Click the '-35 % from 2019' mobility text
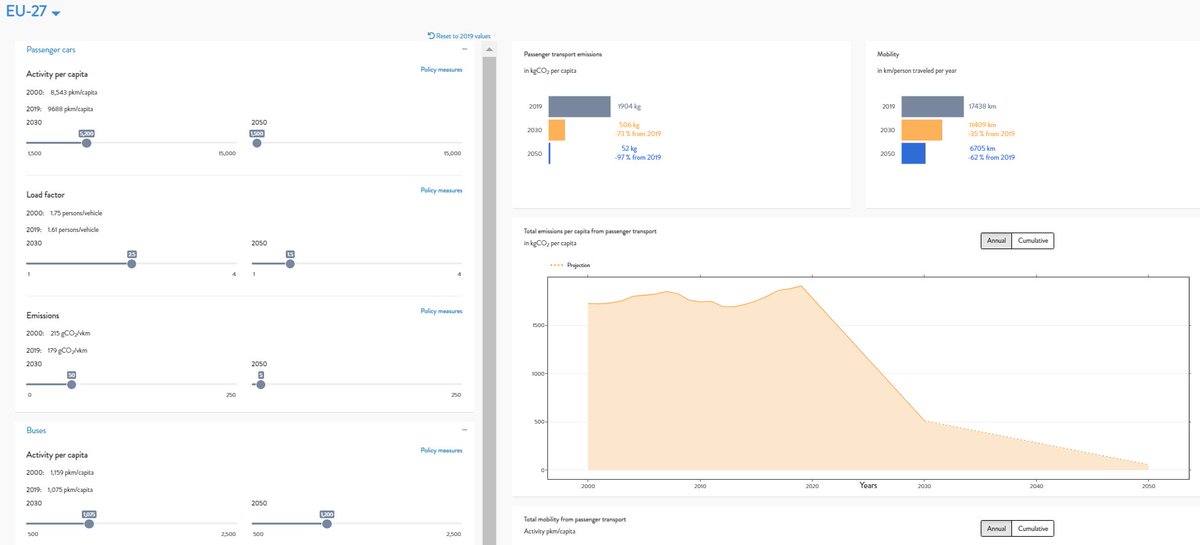 (x=993, y=134)
